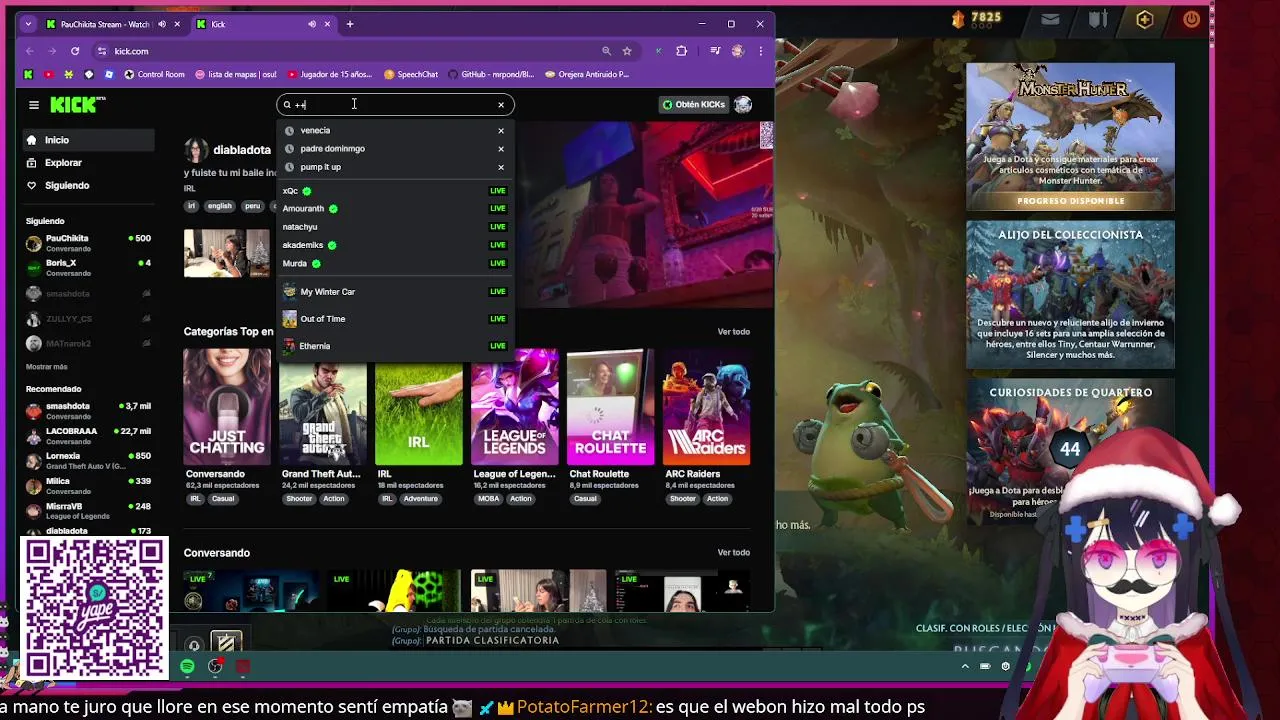Image resolution: width=1280 pixels, height=720 pixels.
Task: Open the League of Legends category thumbnail
Action: click(x=515, y=408)
